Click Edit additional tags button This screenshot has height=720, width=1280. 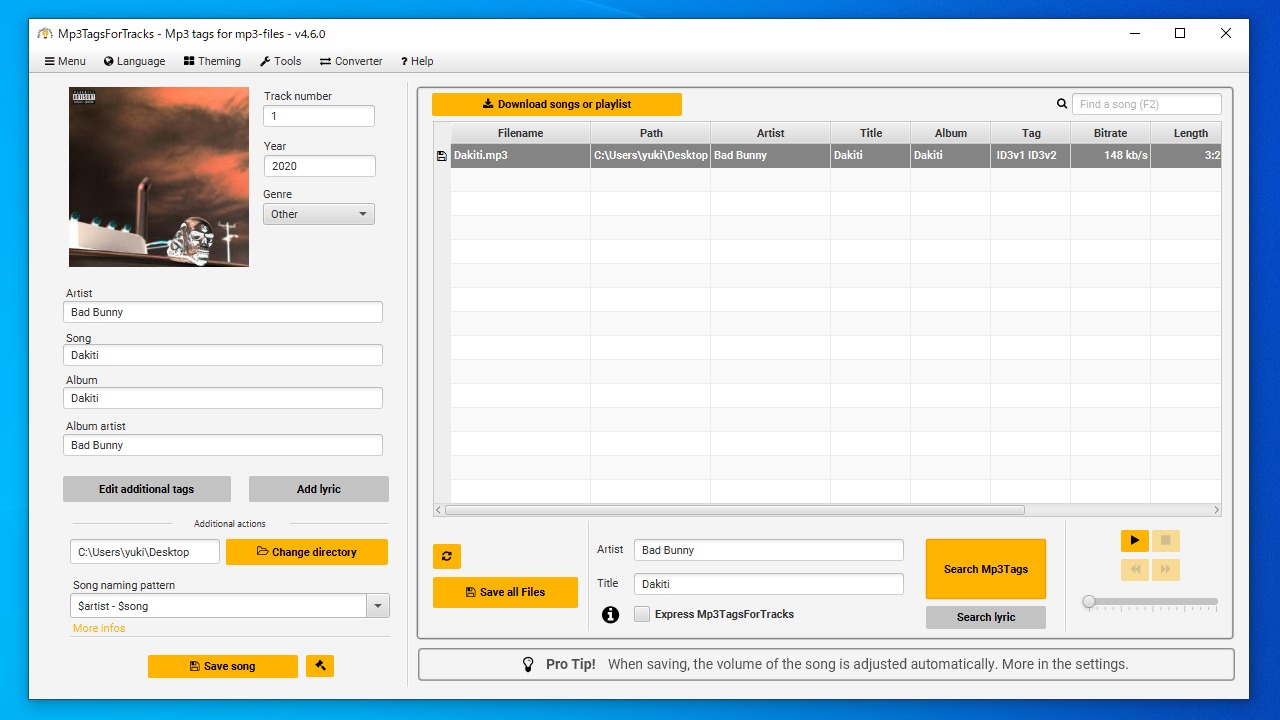click(147, 489)
